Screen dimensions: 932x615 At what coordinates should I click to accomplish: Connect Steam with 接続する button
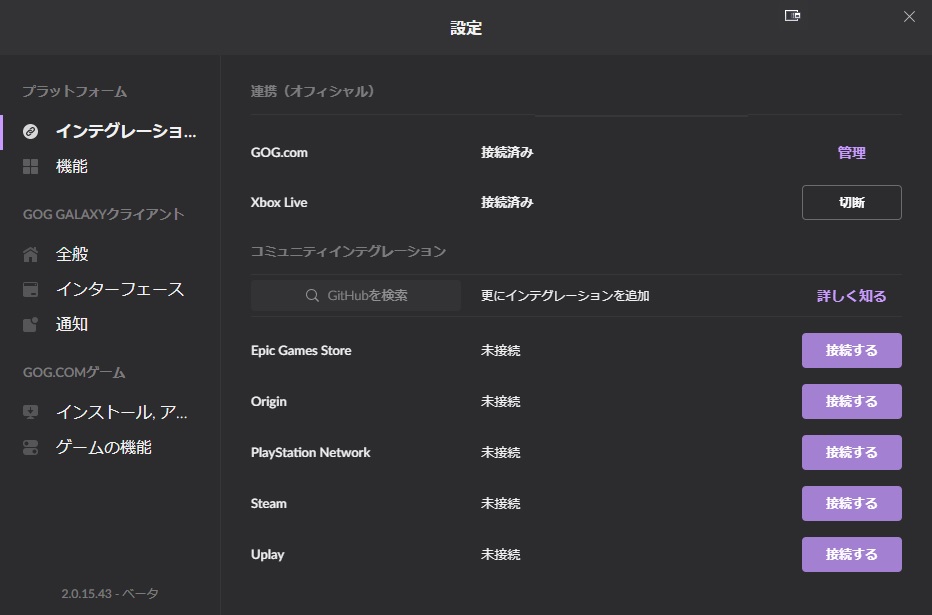click(x=852, y=504)
